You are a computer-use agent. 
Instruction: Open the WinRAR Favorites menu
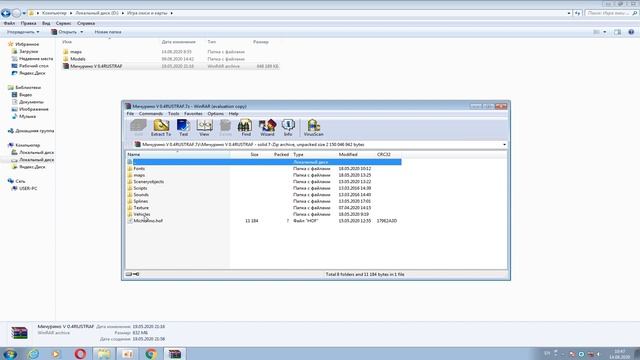tap(193, 113)
